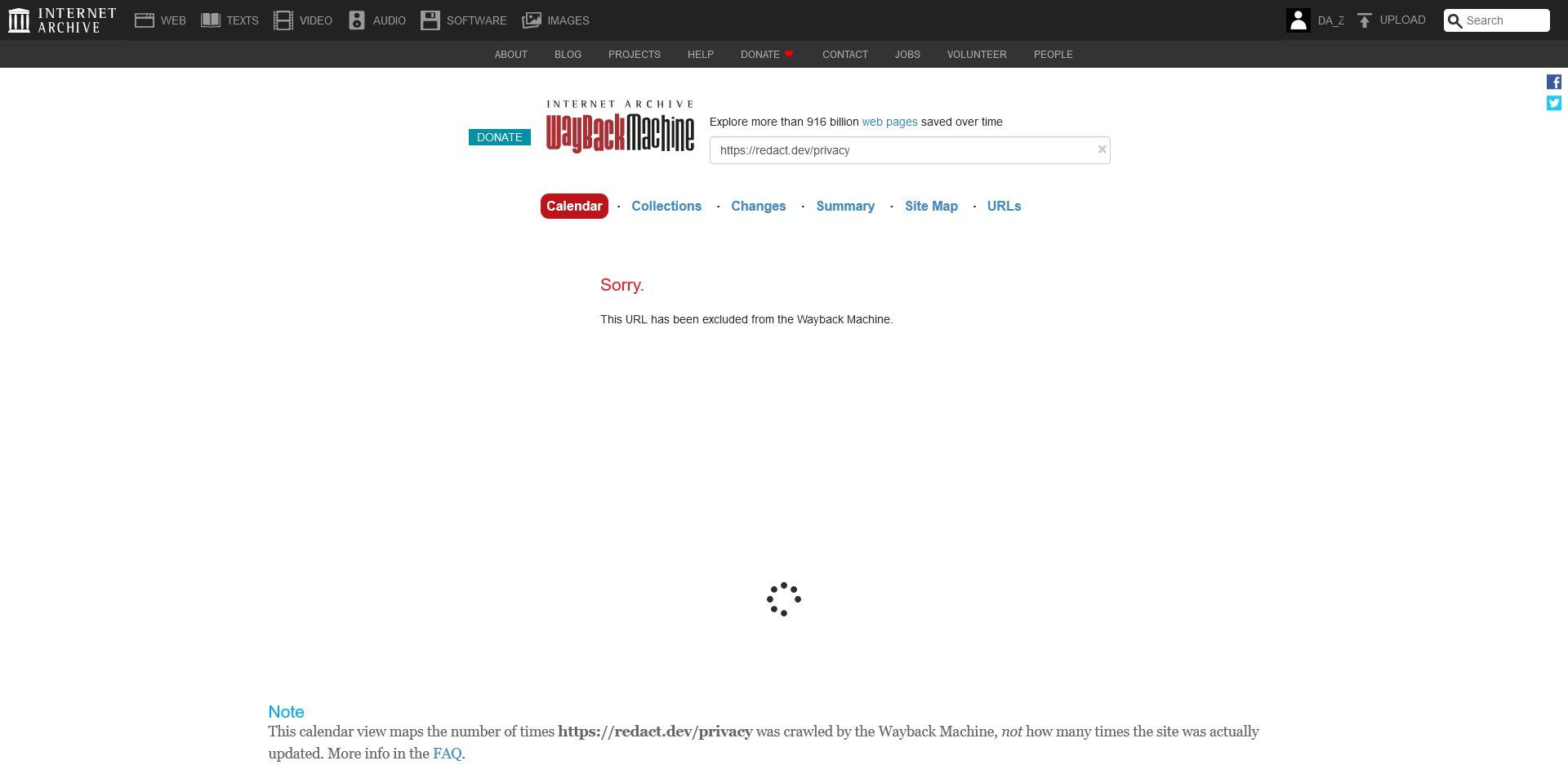Open the Video film icon
This screenshot has width=1568, height=765.
click(x=283, y=20)
